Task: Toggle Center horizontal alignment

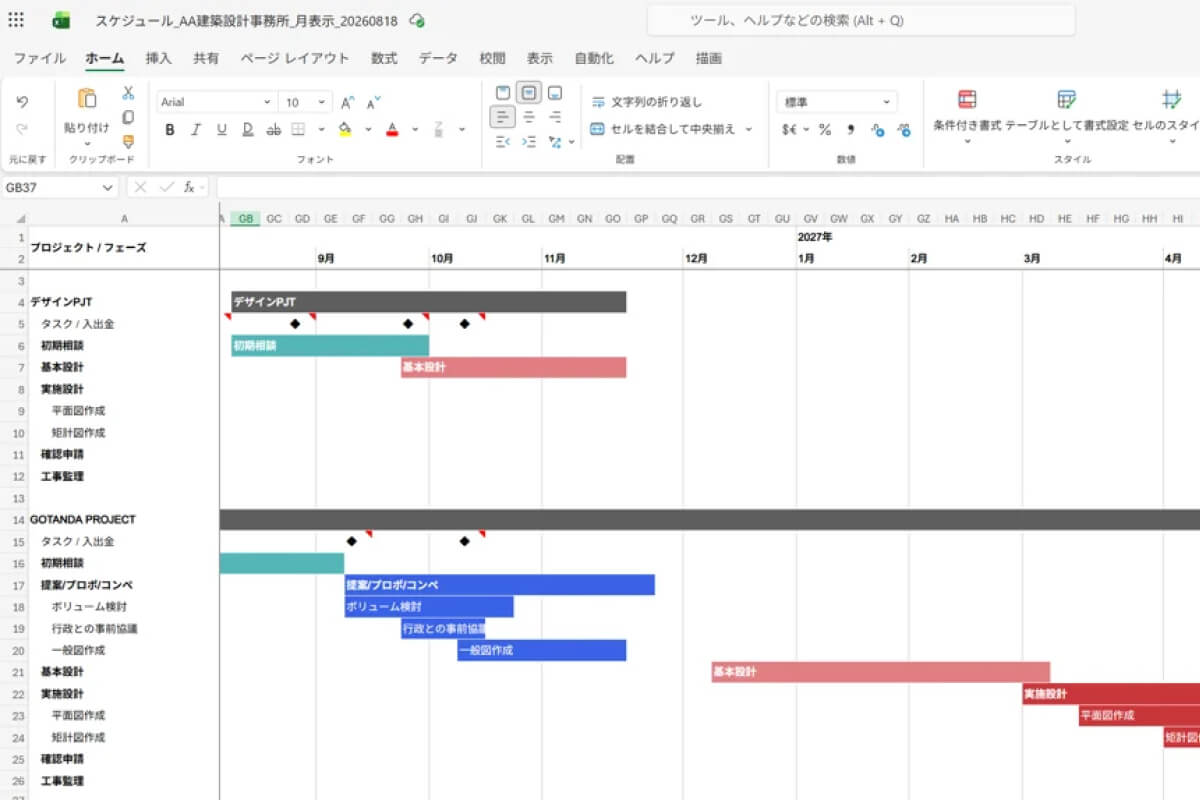Action: click(529, 117)
